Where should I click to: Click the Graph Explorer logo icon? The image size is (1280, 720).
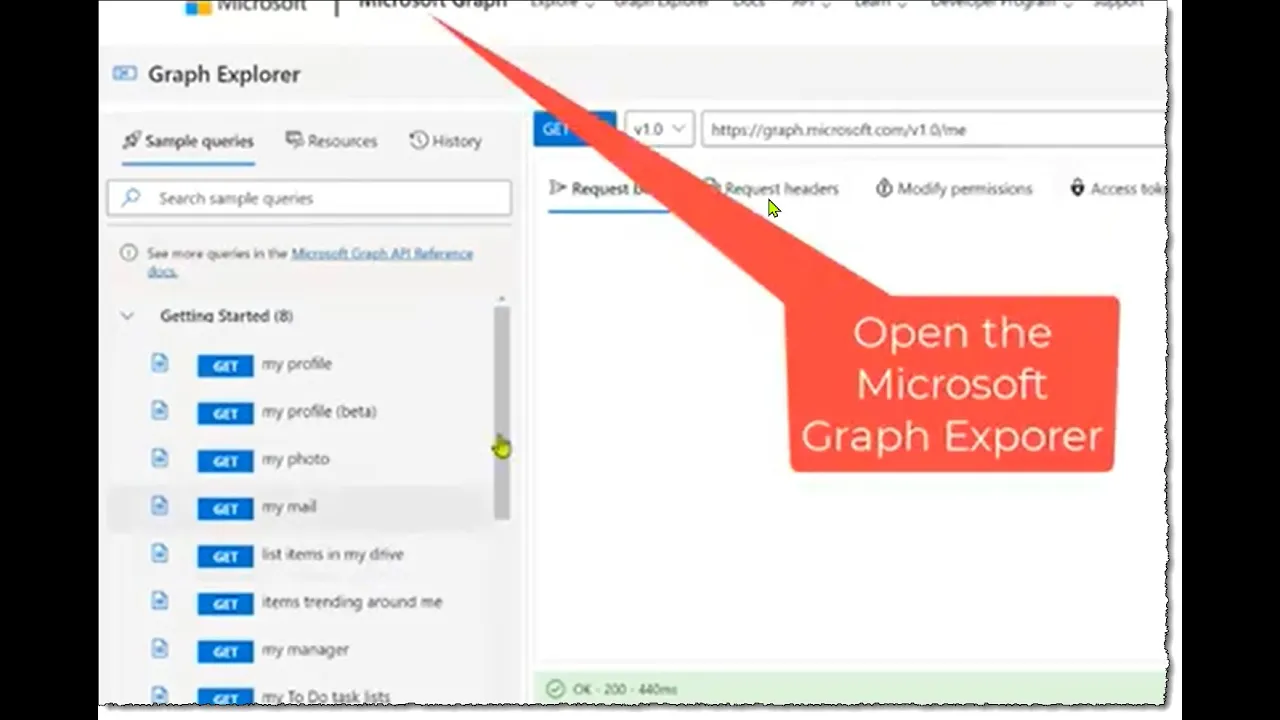(x=125, y=73)
